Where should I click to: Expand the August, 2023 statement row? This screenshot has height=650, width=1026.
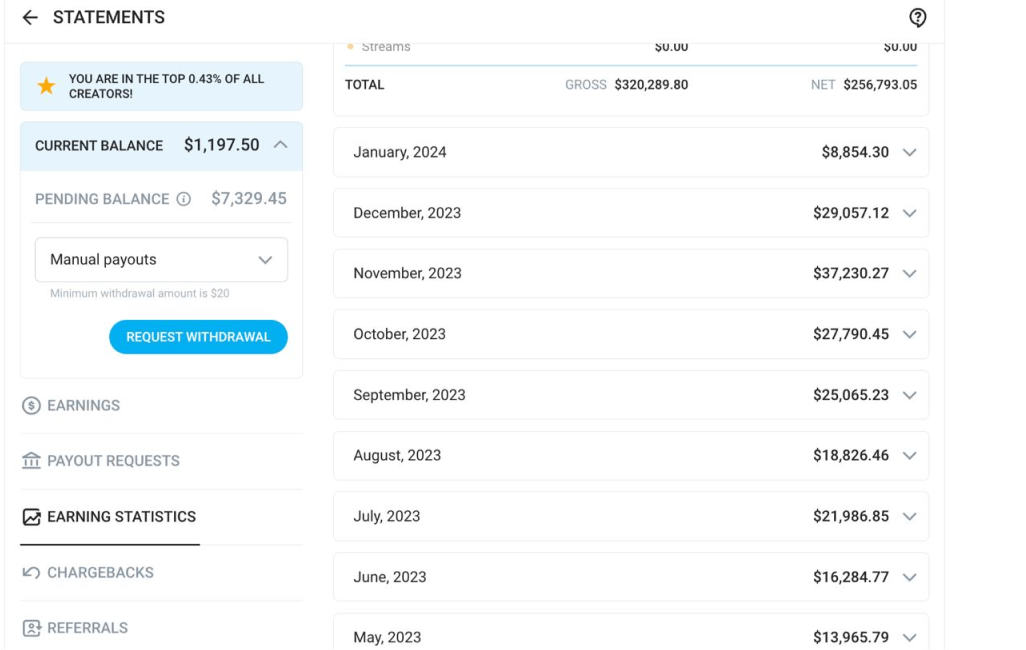pyautogui.click(x=631, y=456)
